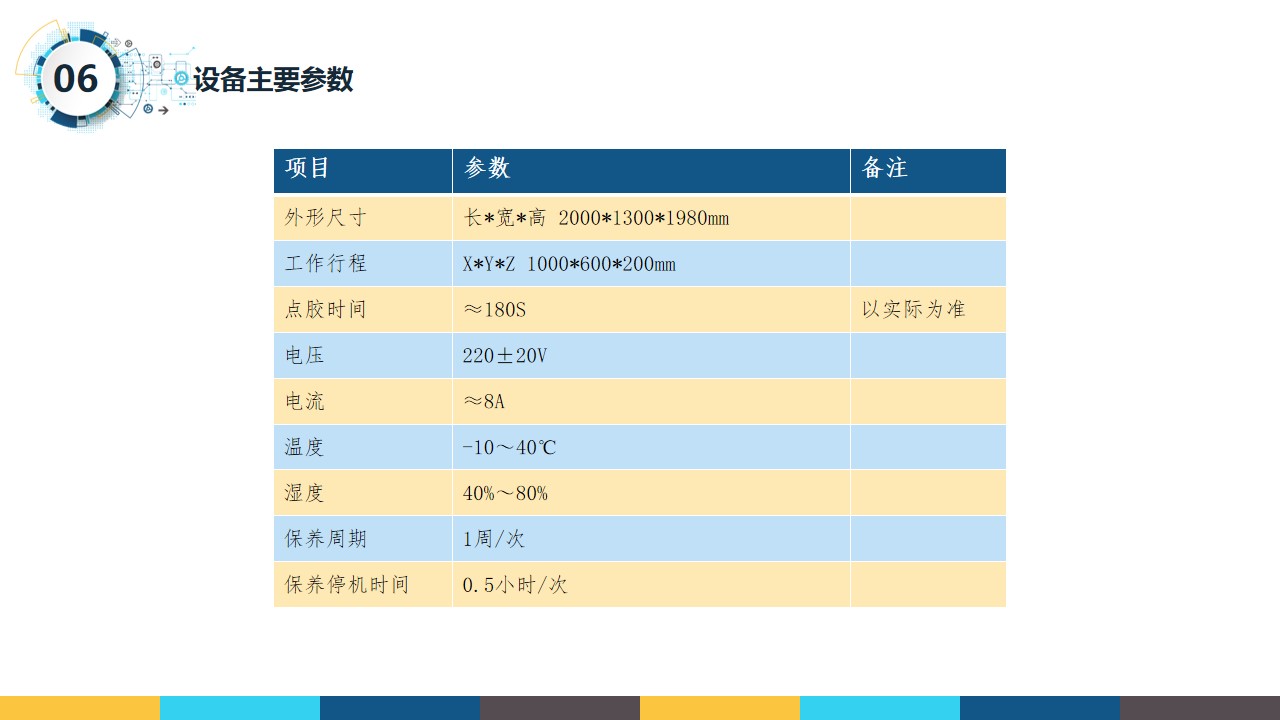1280x720 pixels.
Task: Click the value 长*宽*高 2000*1300*1980mm
Action: pyautogui.click(x=596, y=217)
